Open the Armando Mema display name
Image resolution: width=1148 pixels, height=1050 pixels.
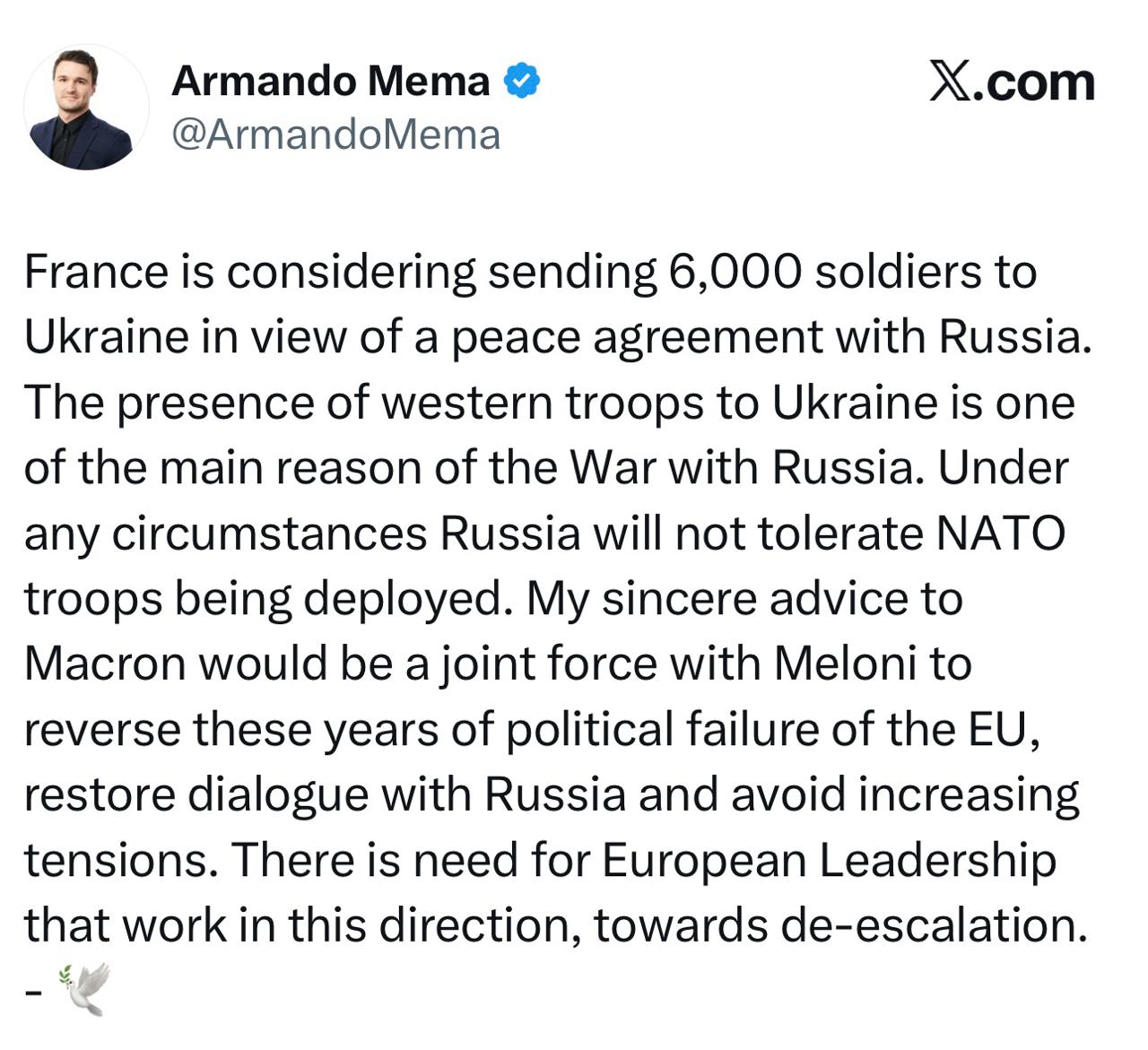coord(330,82)
